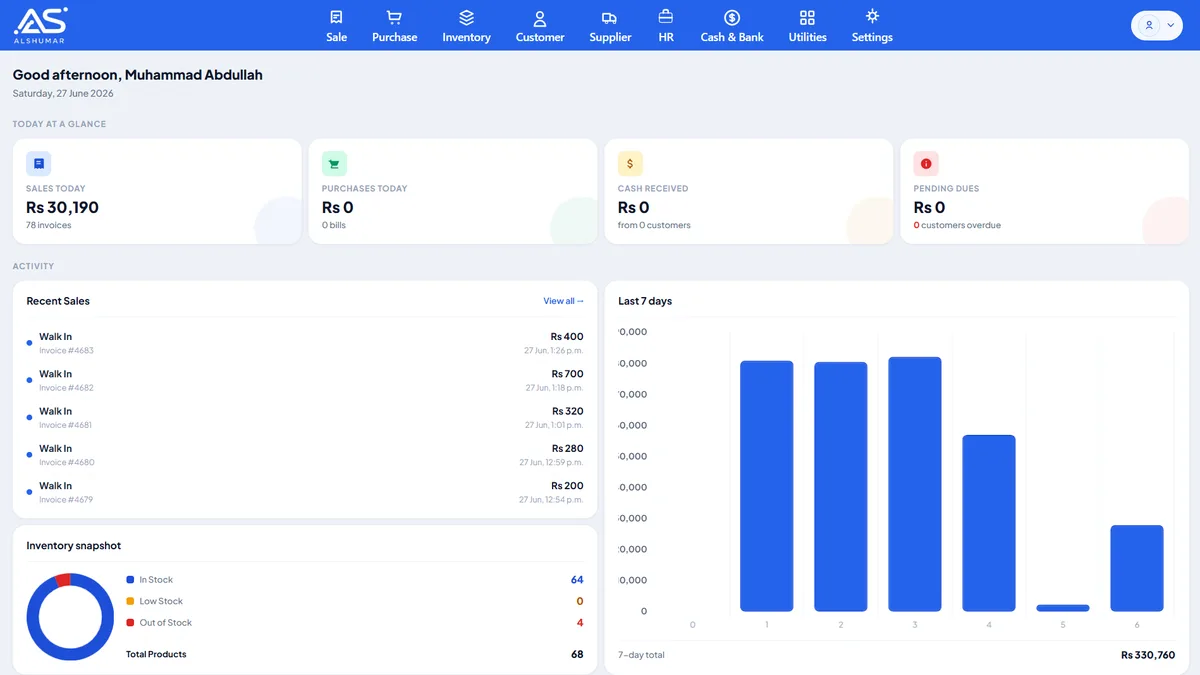Click the chart bar for day 4
This screenshot has height=675, width=1200.
(989, 523)
